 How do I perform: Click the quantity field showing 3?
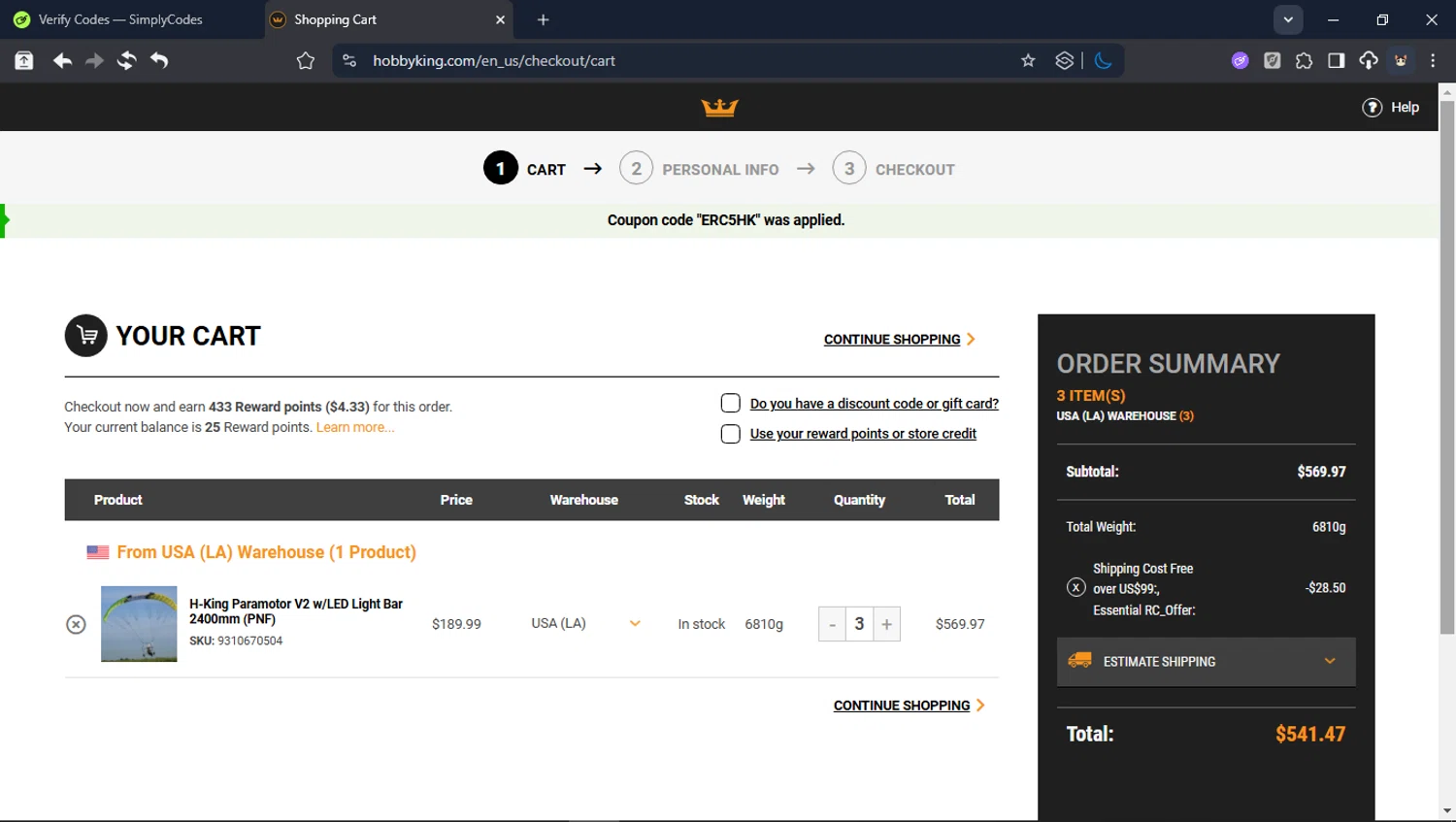(859, 624)
